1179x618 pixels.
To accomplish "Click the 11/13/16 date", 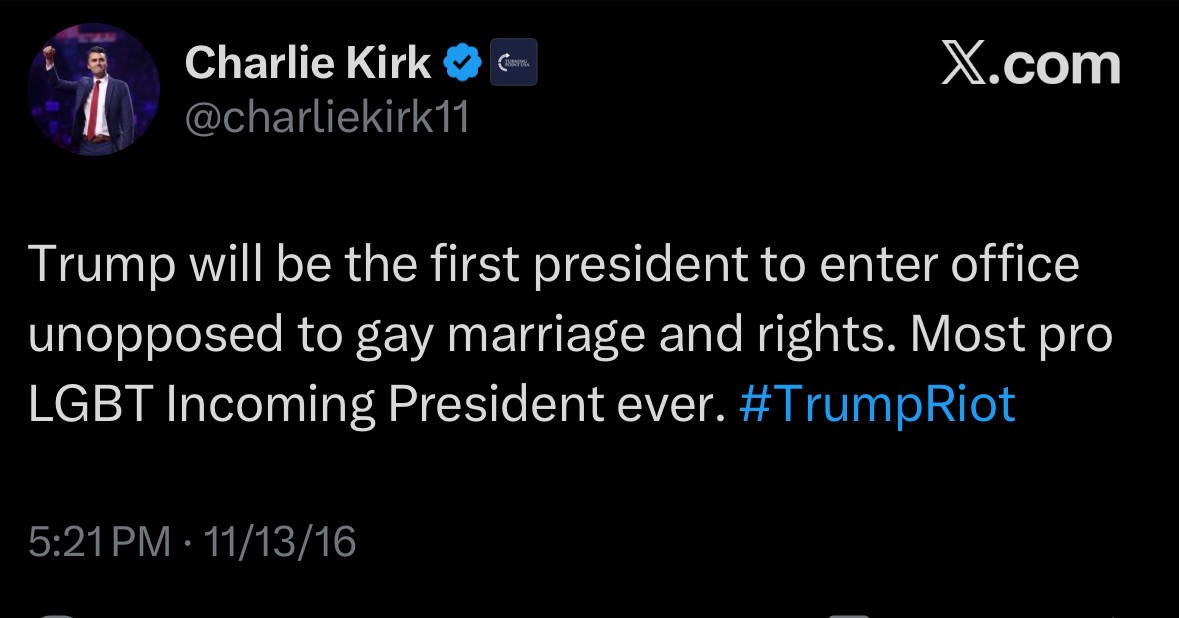I will pos(282,541).
